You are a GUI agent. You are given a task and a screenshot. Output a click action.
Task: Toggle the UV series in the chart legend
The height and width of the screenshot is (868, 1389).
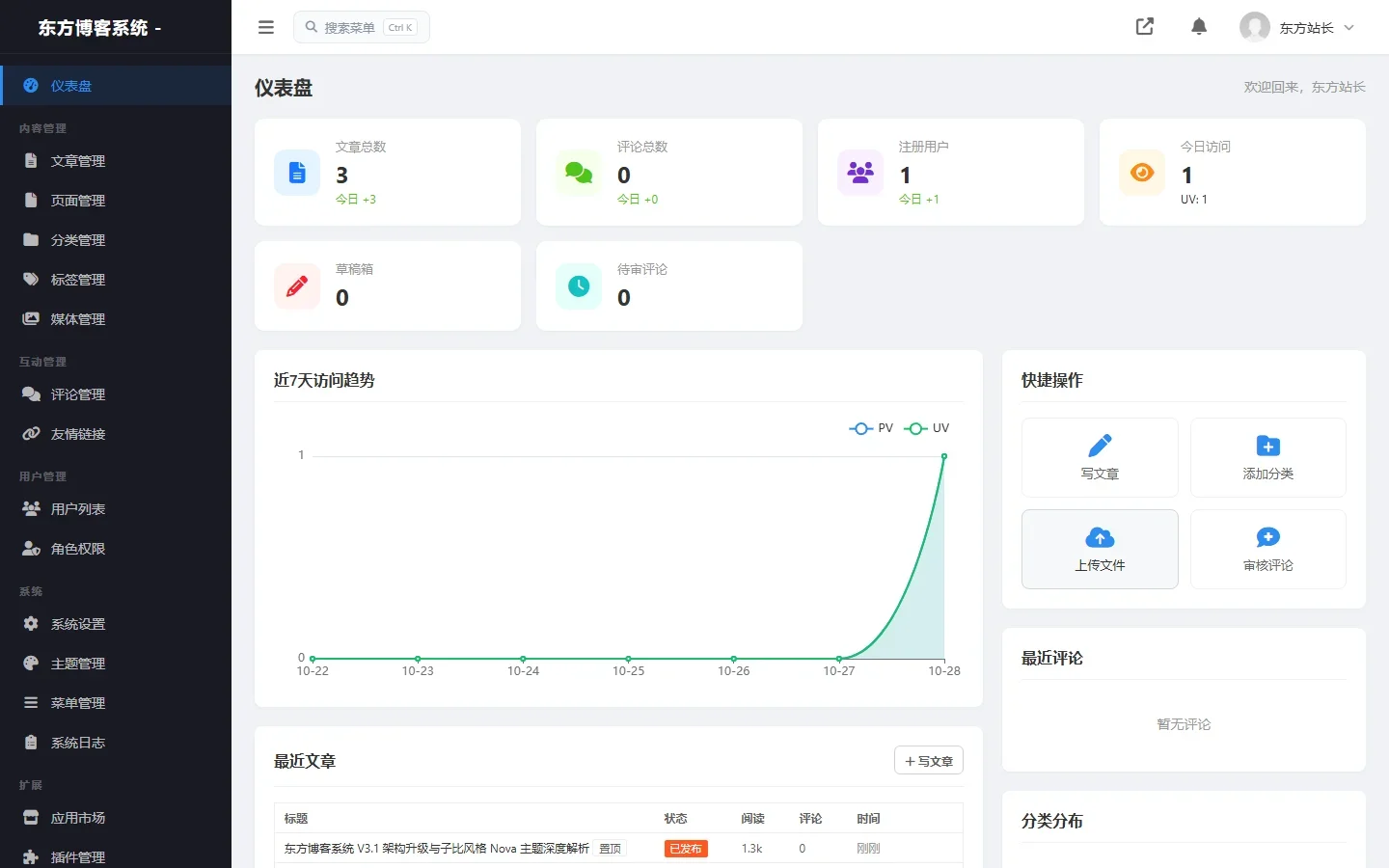click(926, 428)
